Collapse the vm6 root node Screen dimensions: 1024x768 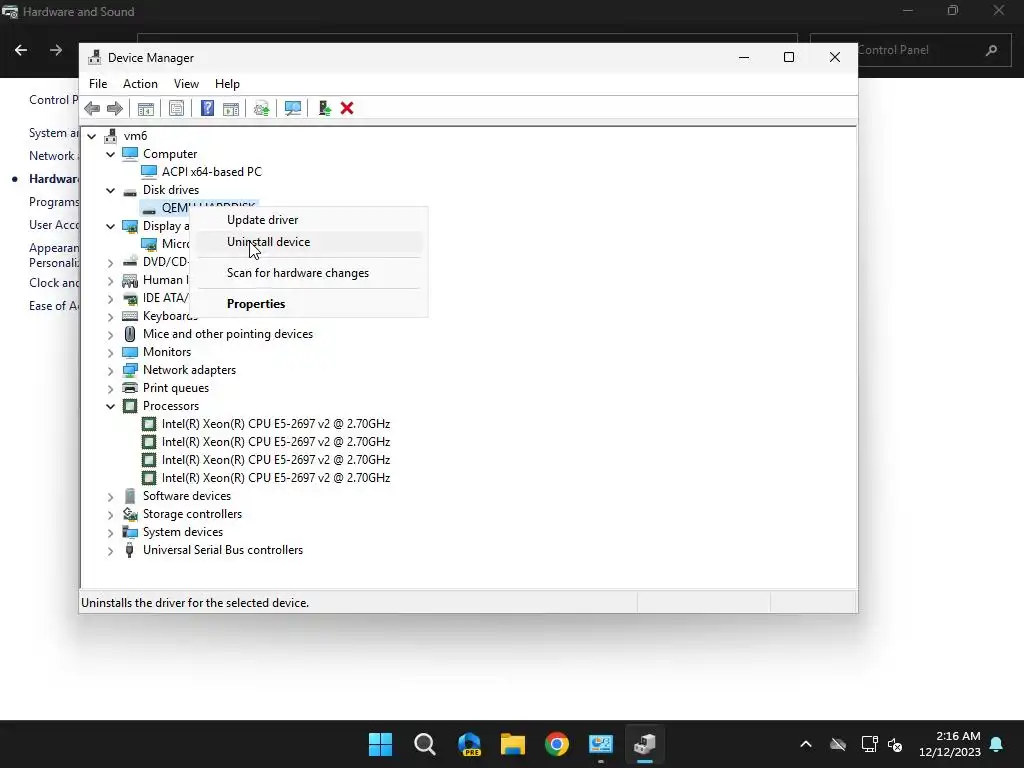(x=91, y=136)
